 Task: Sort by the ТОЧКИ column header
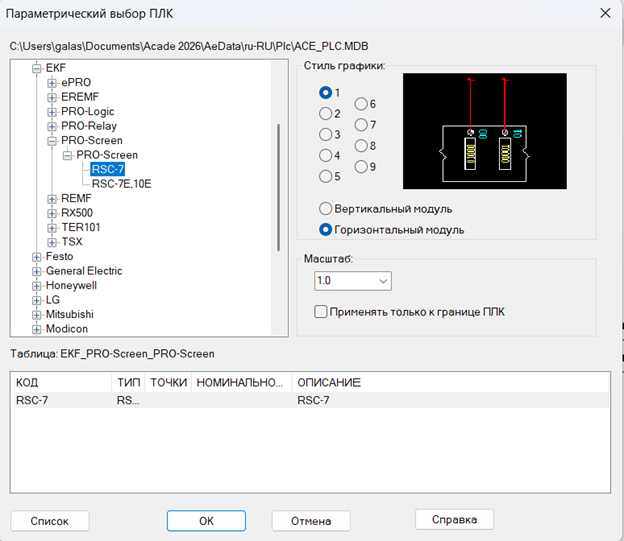point(168,383)
